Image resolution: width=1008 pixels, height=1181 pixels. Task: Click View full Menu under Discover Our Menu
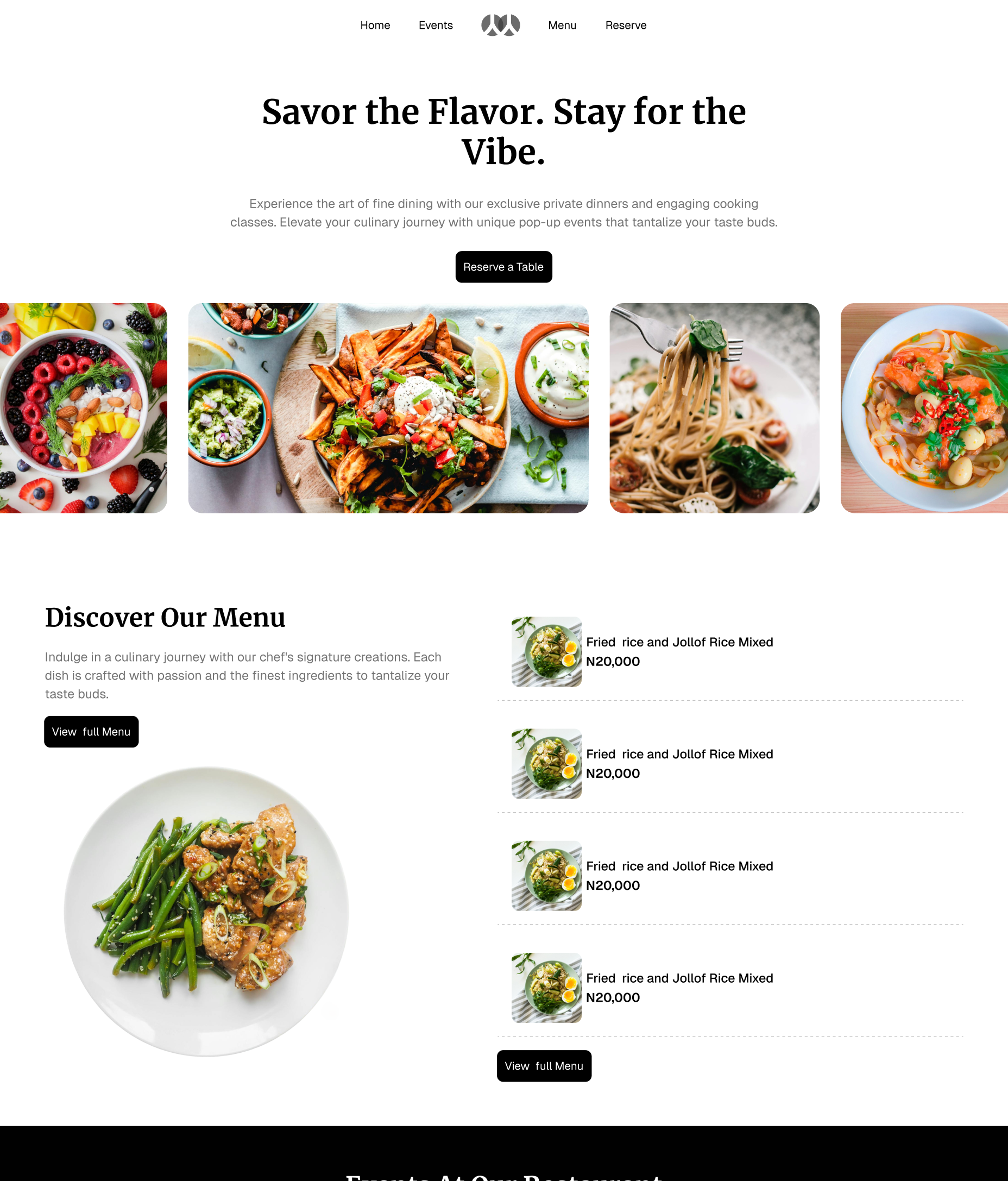[x=91, y=731]
